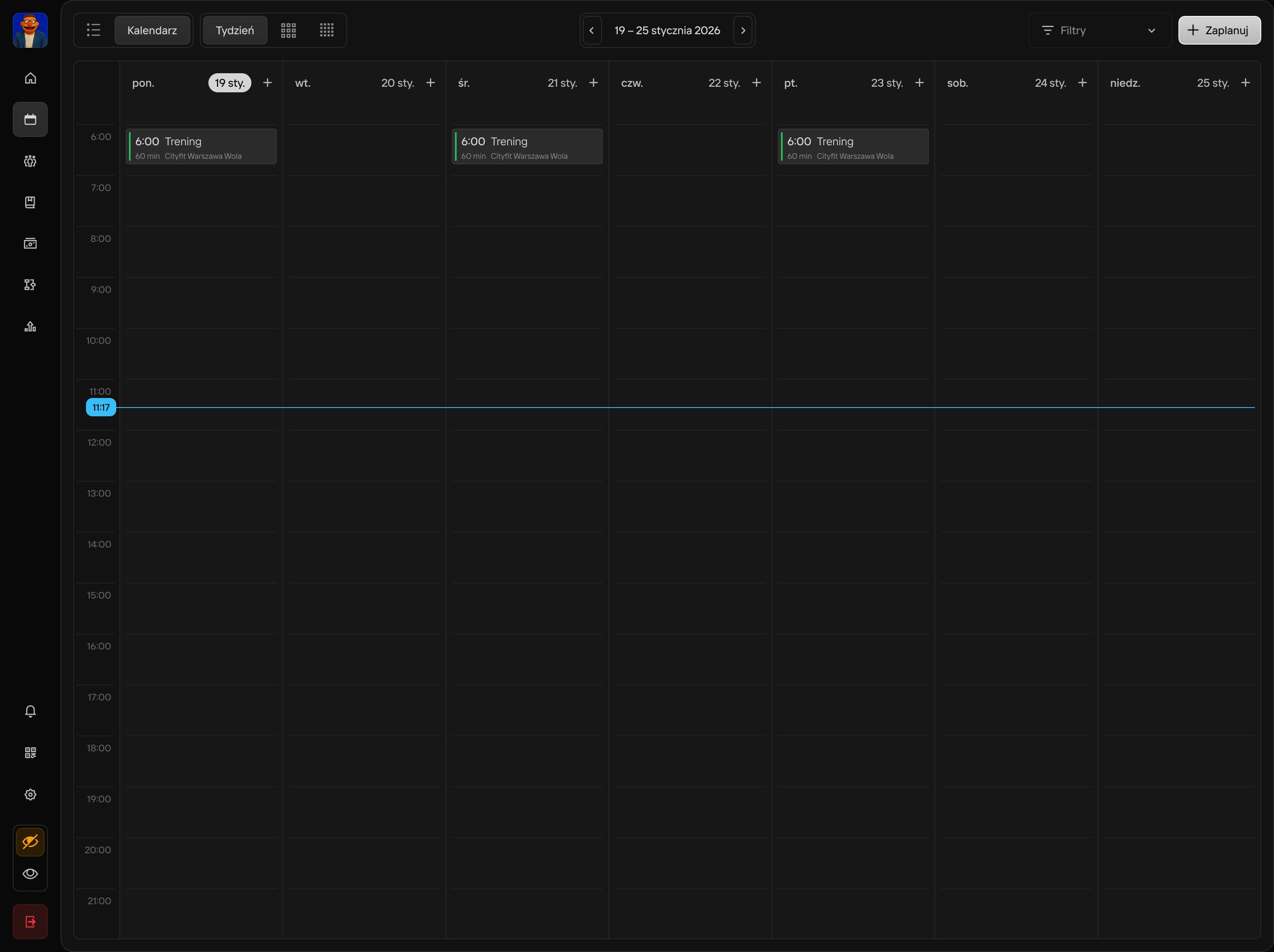1274x952 pixels.
Task: Toggle the eye visibility mode
Action: point(31,874)
